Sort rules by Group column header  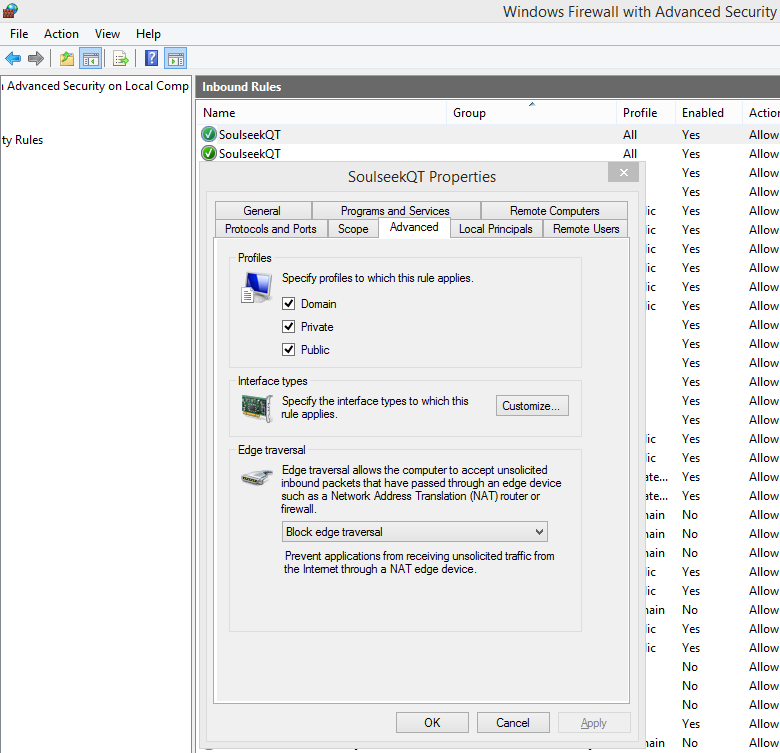click(531, 112)
